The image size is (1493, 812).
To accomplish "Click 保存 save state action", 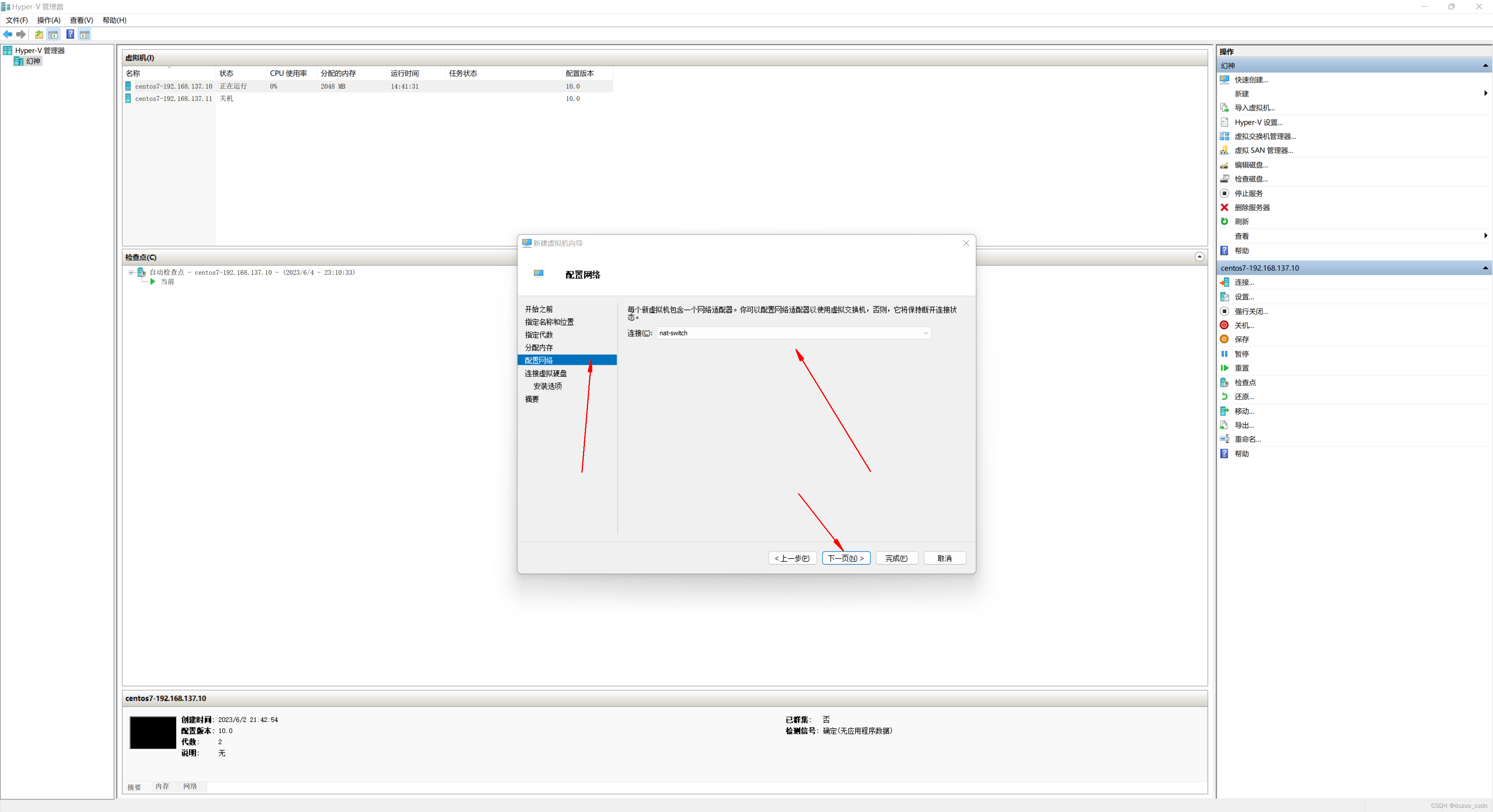I will 1241,339.
